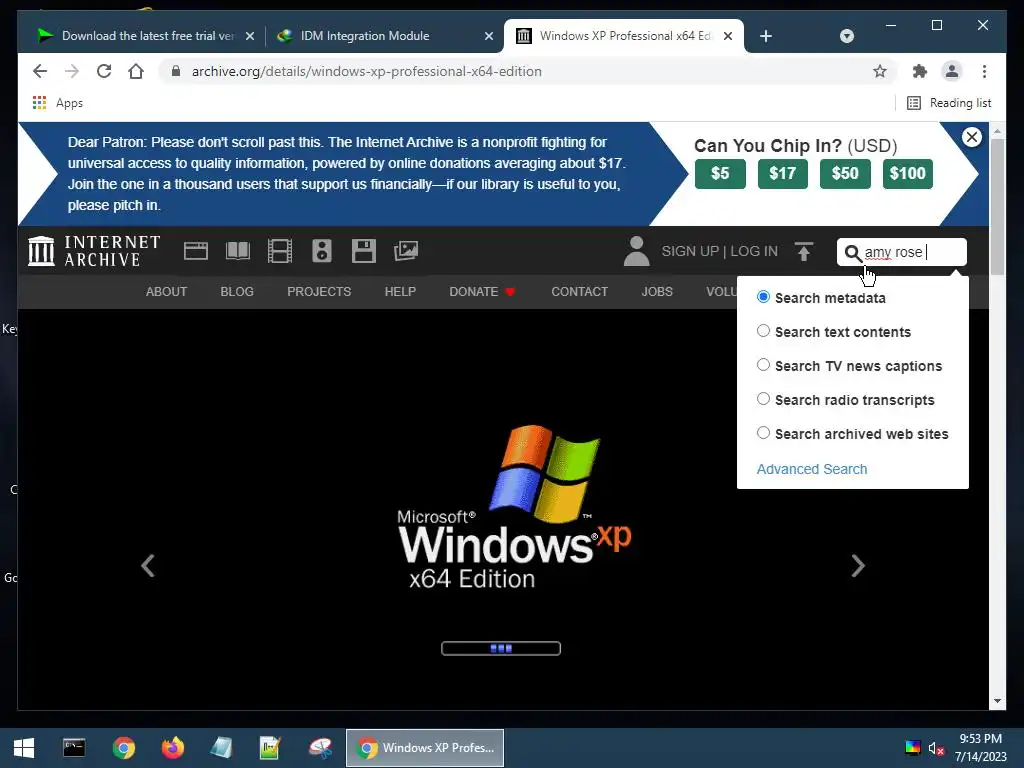
Task: Open the ABOUT menu item
Action: click(x=166, y=291)
